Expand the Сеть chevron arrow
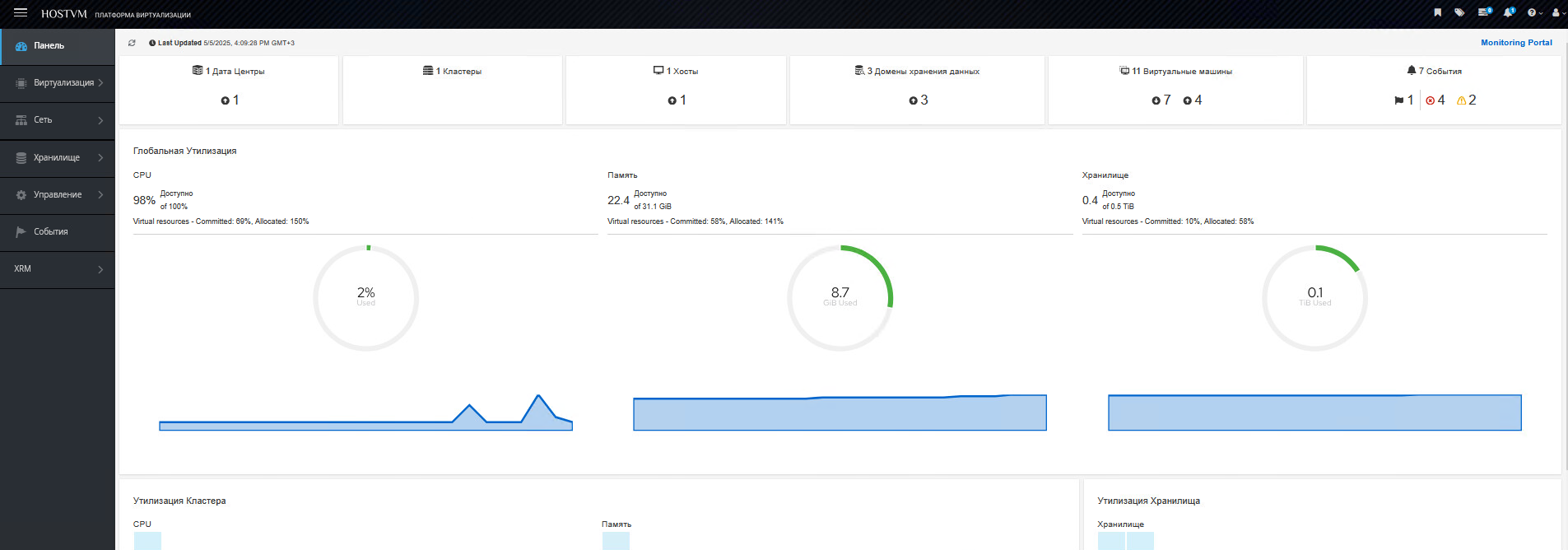 pyautogui.click(x=100, y=120)
